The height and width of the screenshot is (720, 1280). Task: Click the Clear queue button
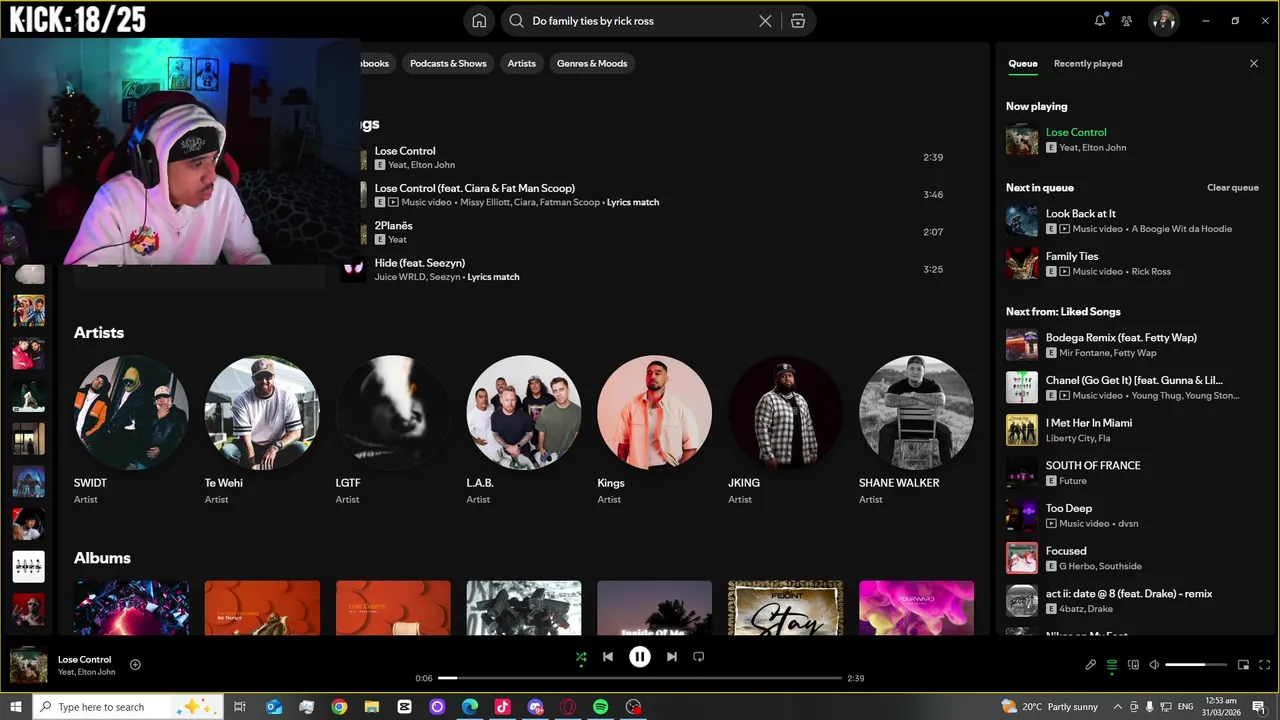(x=1233, y=188)
